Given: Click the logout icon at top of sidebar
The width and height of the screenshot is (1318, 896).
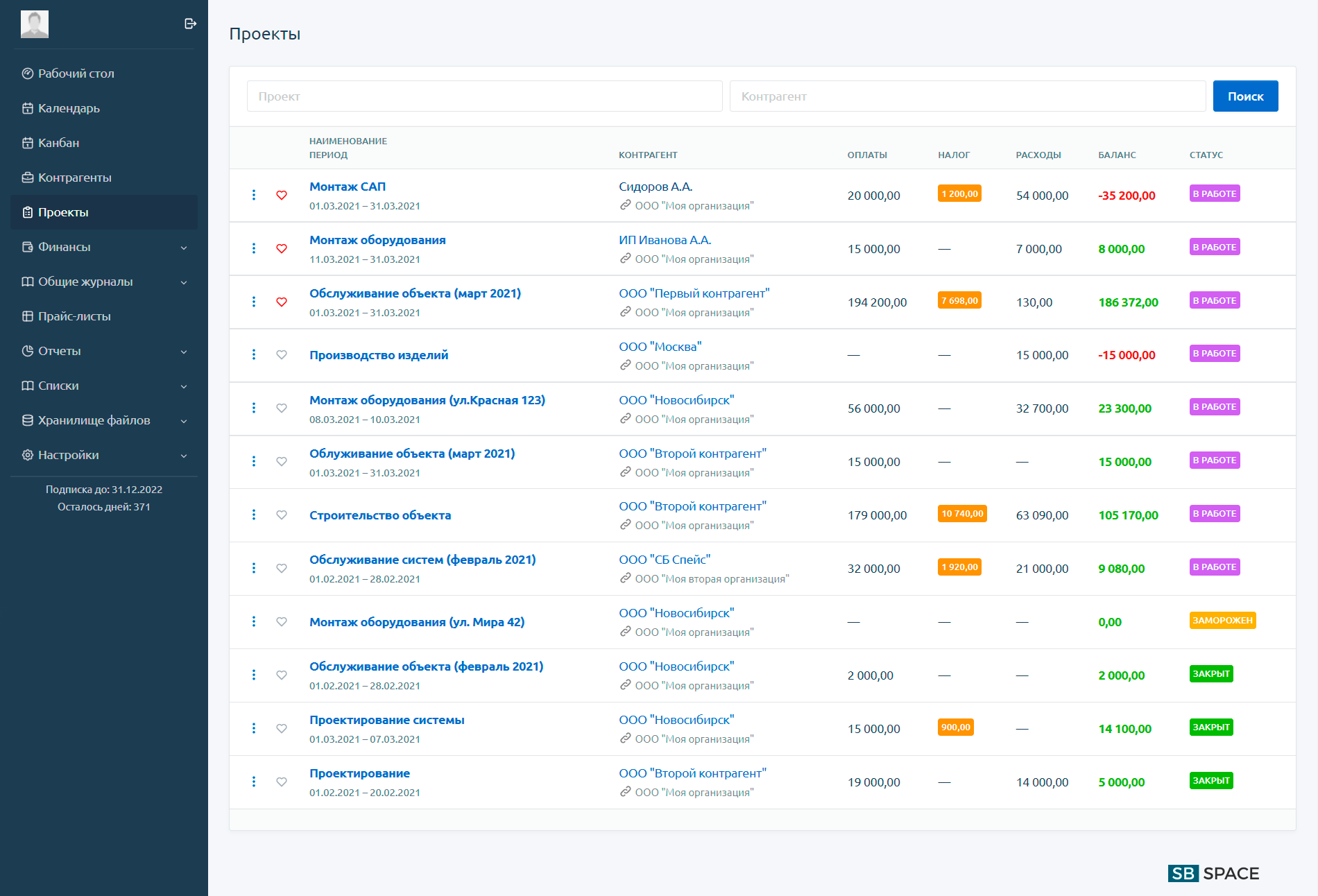Looking at the screenshot, I should point(189,24).
